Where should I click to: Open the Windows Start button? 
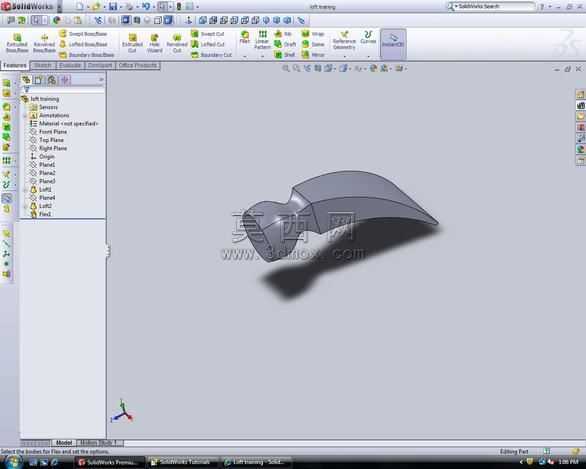(13, 462)
